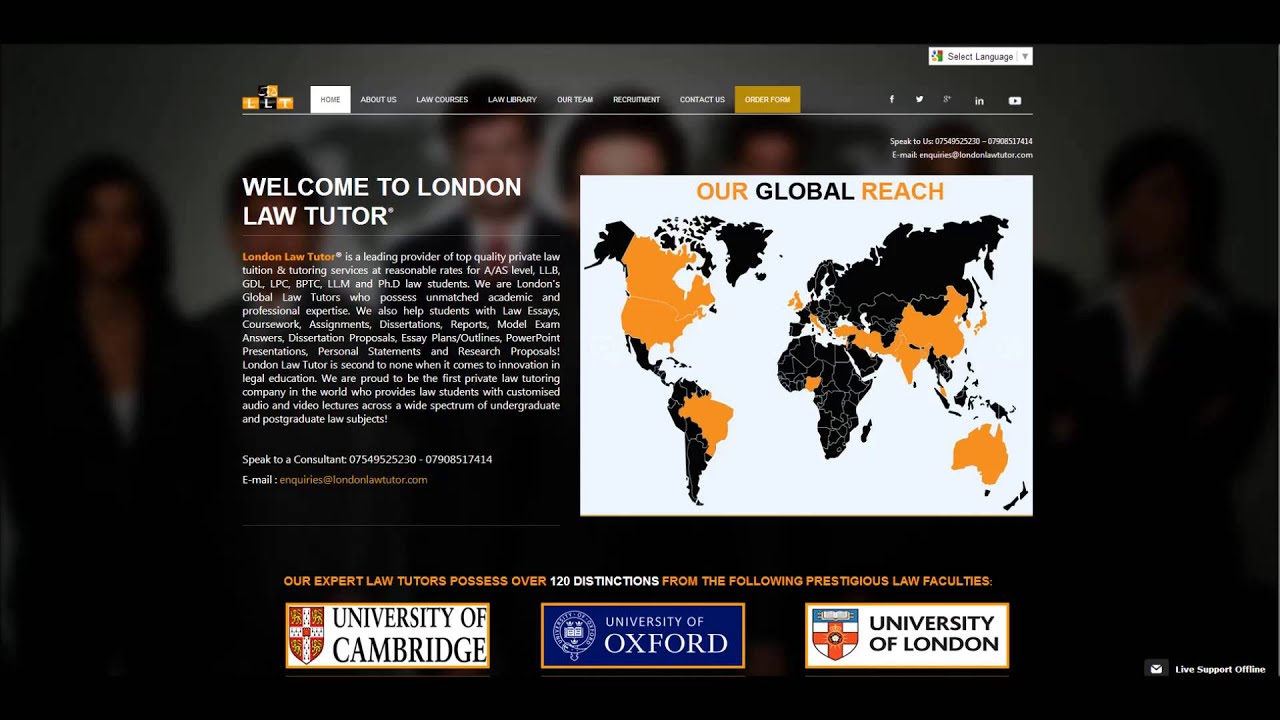Open the Our Team menu item

[x=575, y=100]
